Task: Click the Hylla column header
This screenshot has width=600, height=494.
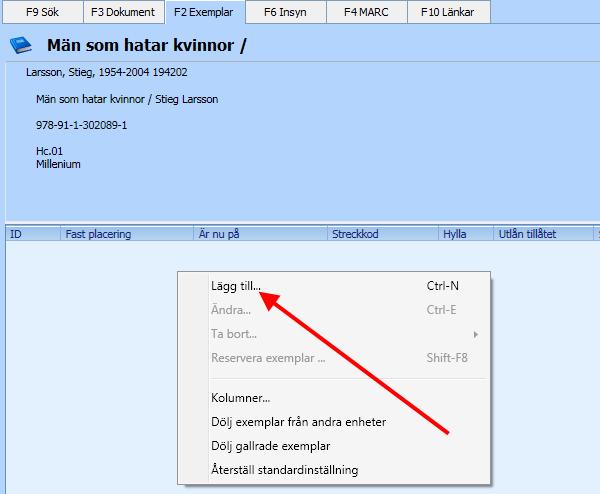Action: (x=466, y=234)
